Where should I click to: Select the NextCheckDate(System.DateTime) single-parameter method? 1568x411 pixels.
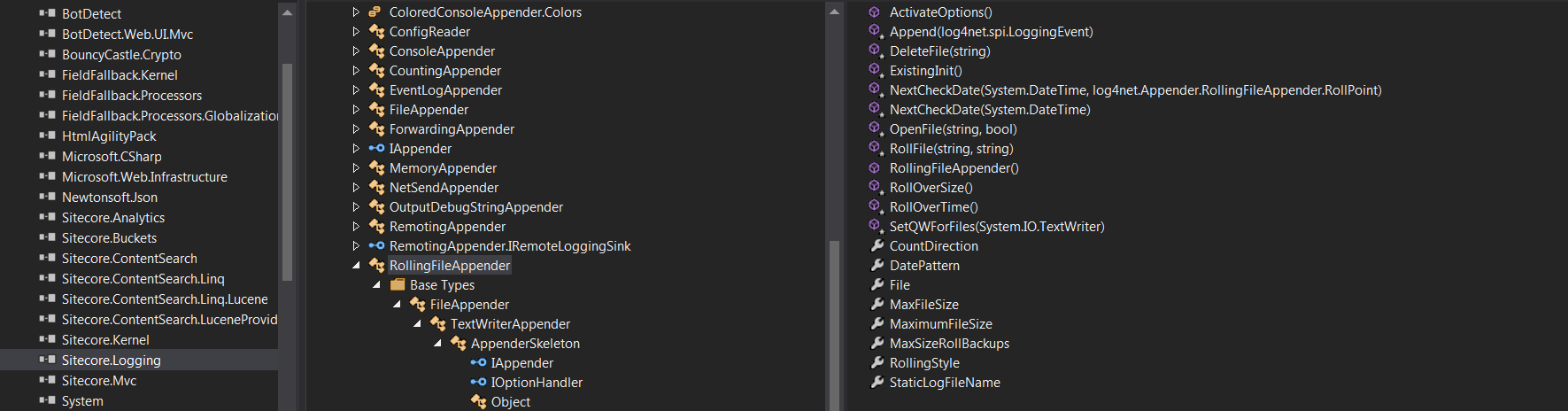[990, 110]
